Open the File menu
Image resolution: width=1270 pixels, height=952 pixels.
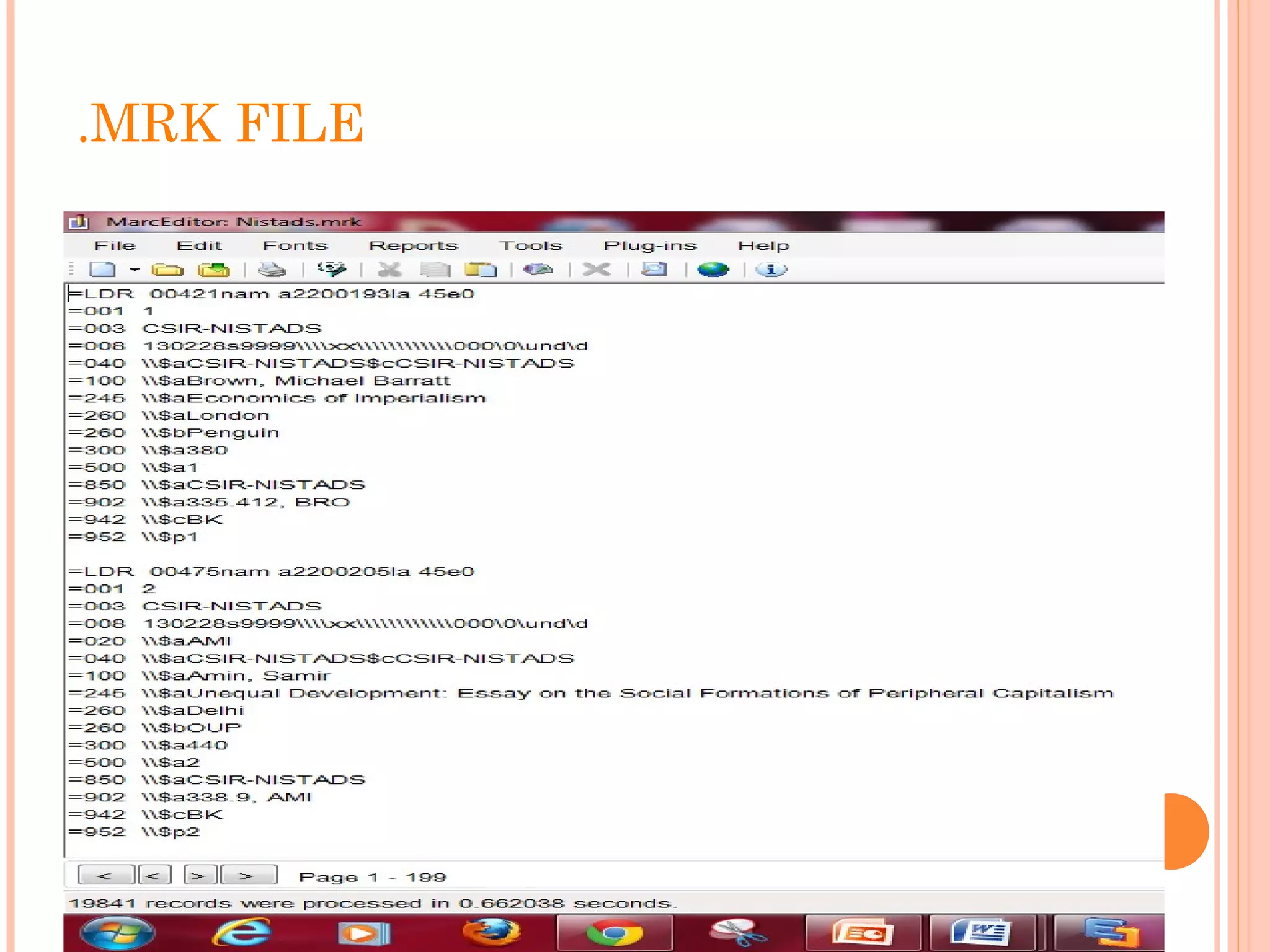[115, 245]
